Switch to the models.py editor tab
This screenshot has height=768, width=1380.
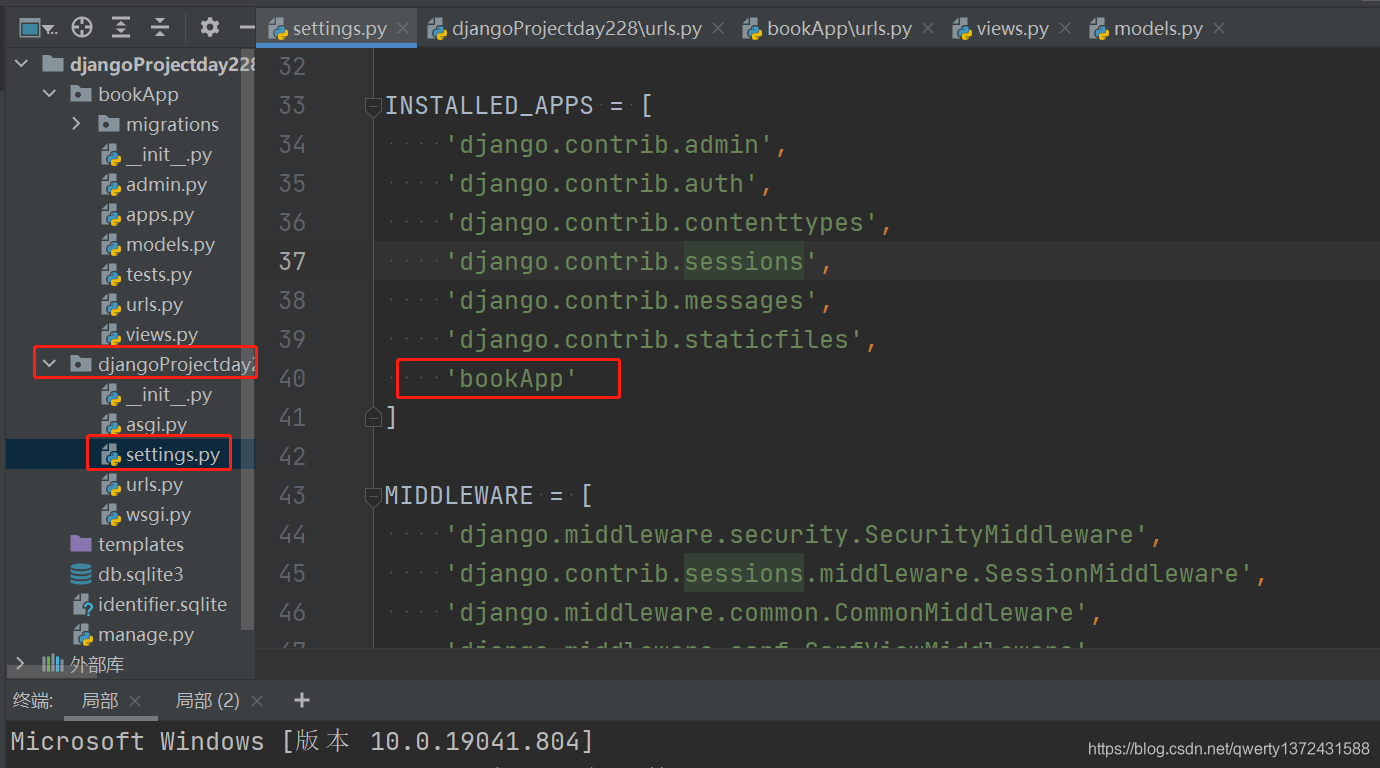1158,28
